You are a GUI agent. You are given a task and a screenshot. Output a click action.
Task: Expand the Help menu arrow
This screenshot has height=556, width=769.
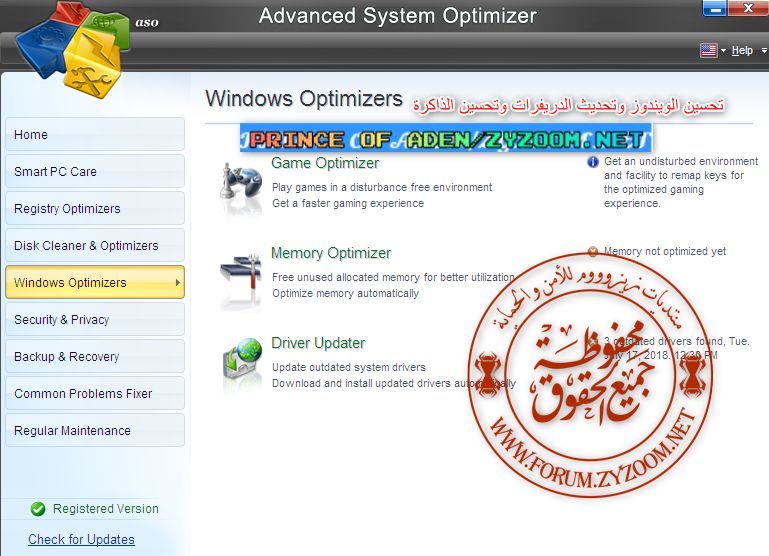(764, 51)
